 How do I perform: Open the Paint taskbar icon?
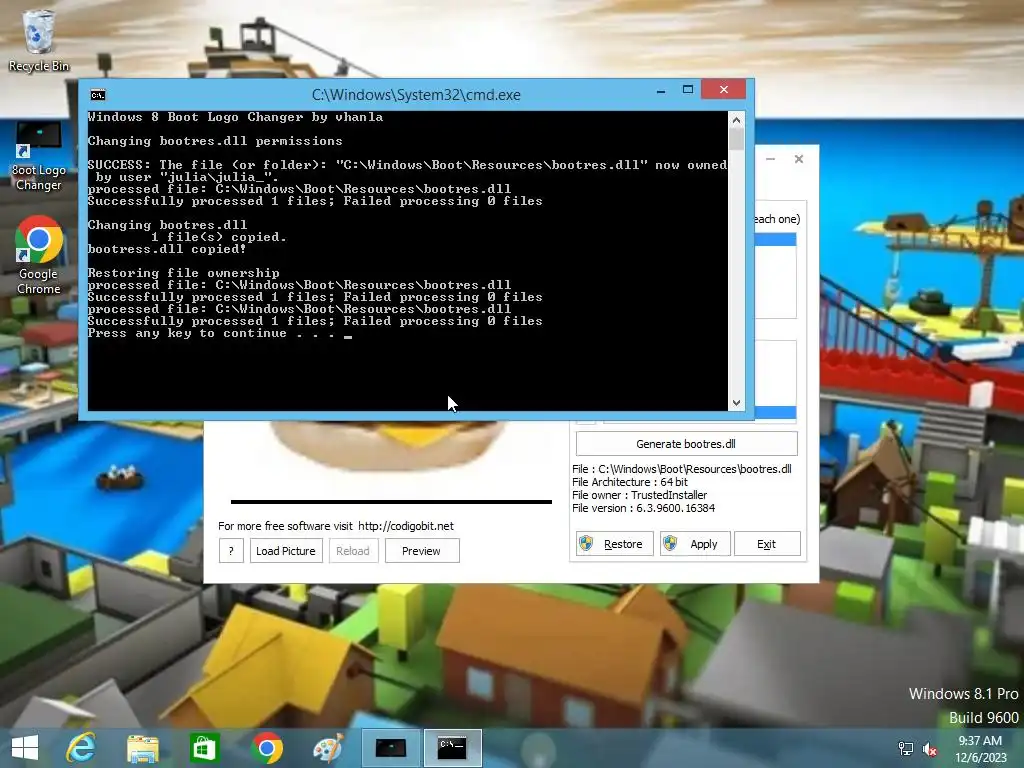click(328, 748)
